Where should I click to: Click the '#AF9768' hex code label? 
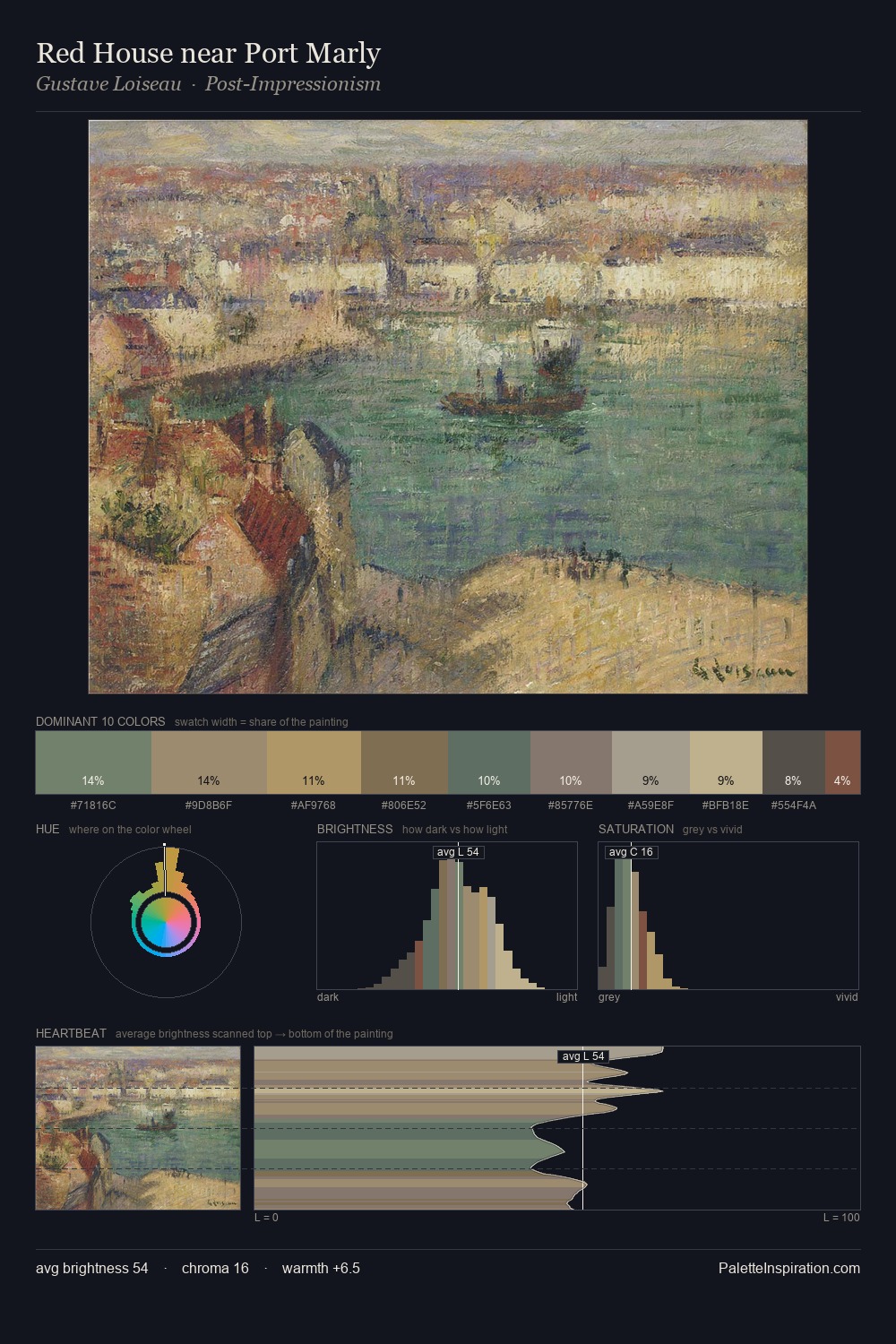314,806
